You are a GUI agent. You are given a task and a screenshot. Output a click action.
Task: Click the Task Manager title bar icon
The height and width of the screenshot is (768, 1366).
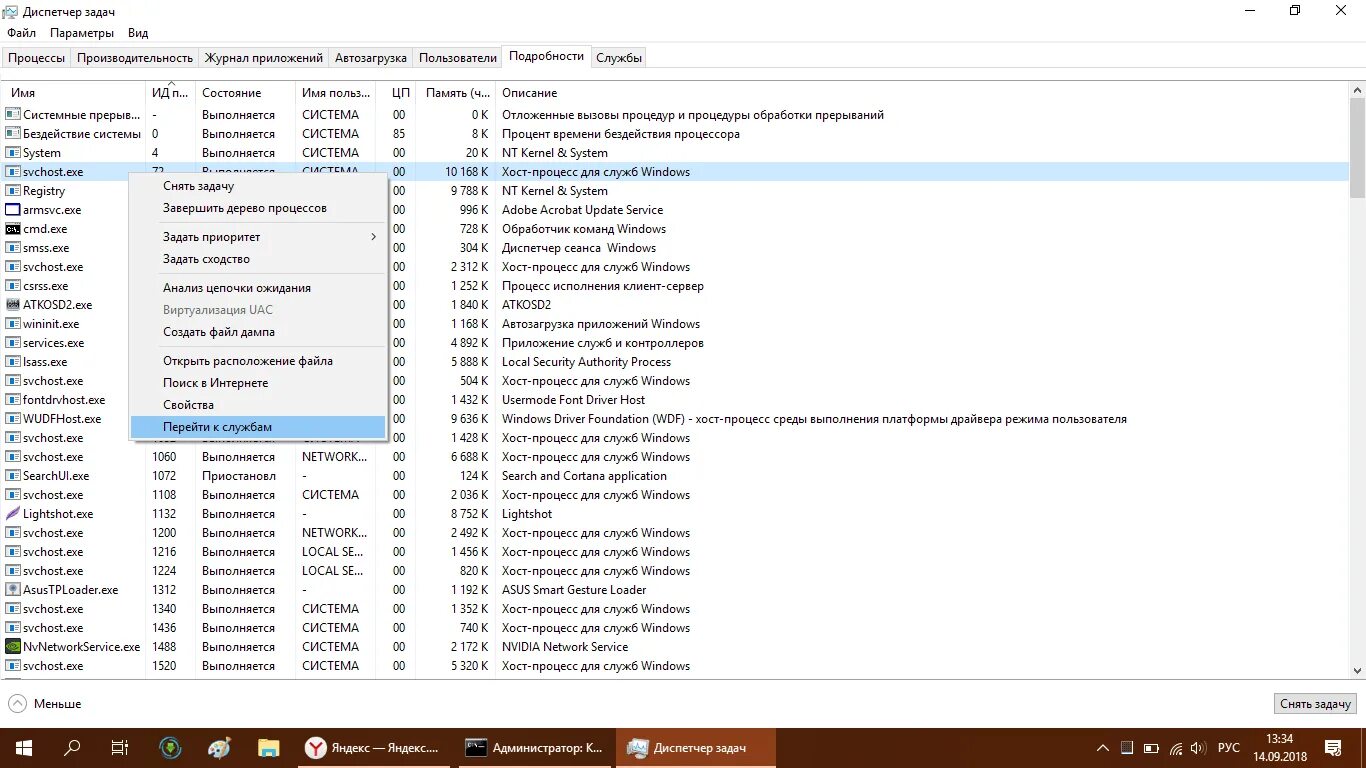click(x=10, y=11)
